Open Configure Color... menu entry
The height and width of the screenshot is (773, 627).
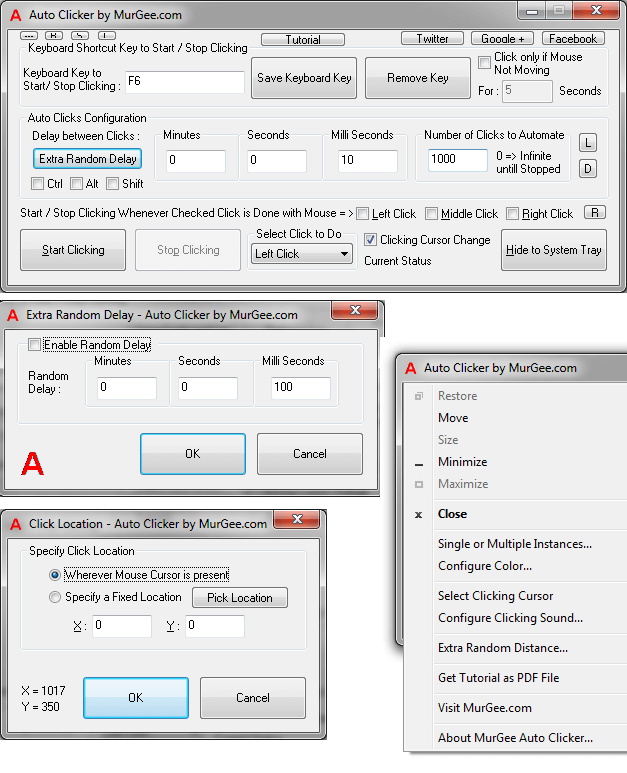tap(485, 566)
